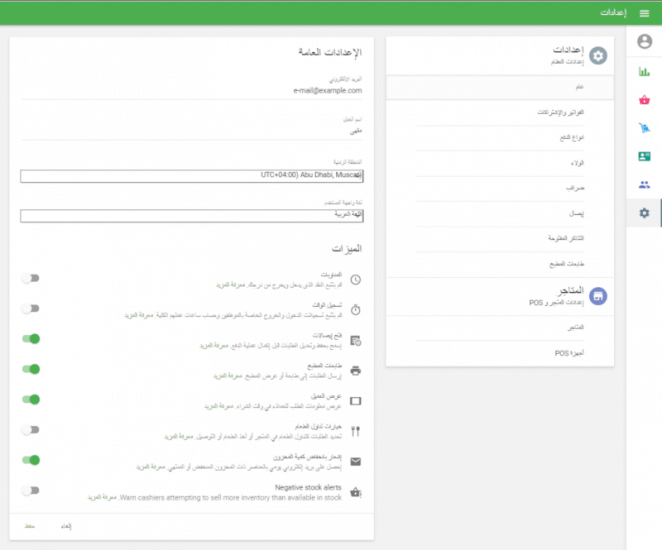This screenshot has width=662, height=550.
Task: Select the عام (General) settings menu item
Action: click(x=500, y=87)
